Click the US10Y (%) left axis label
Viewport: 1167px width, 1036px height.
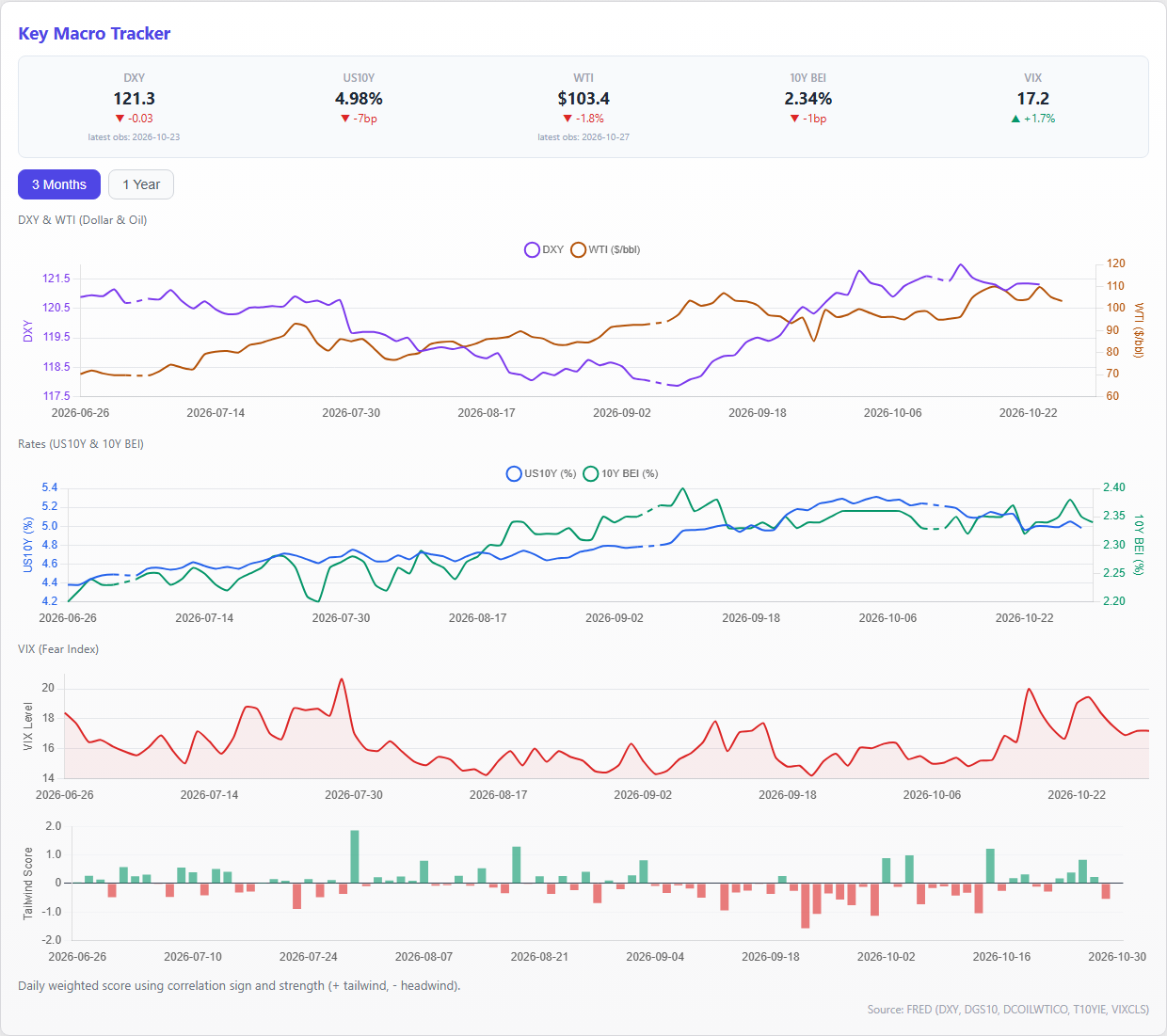28,545
